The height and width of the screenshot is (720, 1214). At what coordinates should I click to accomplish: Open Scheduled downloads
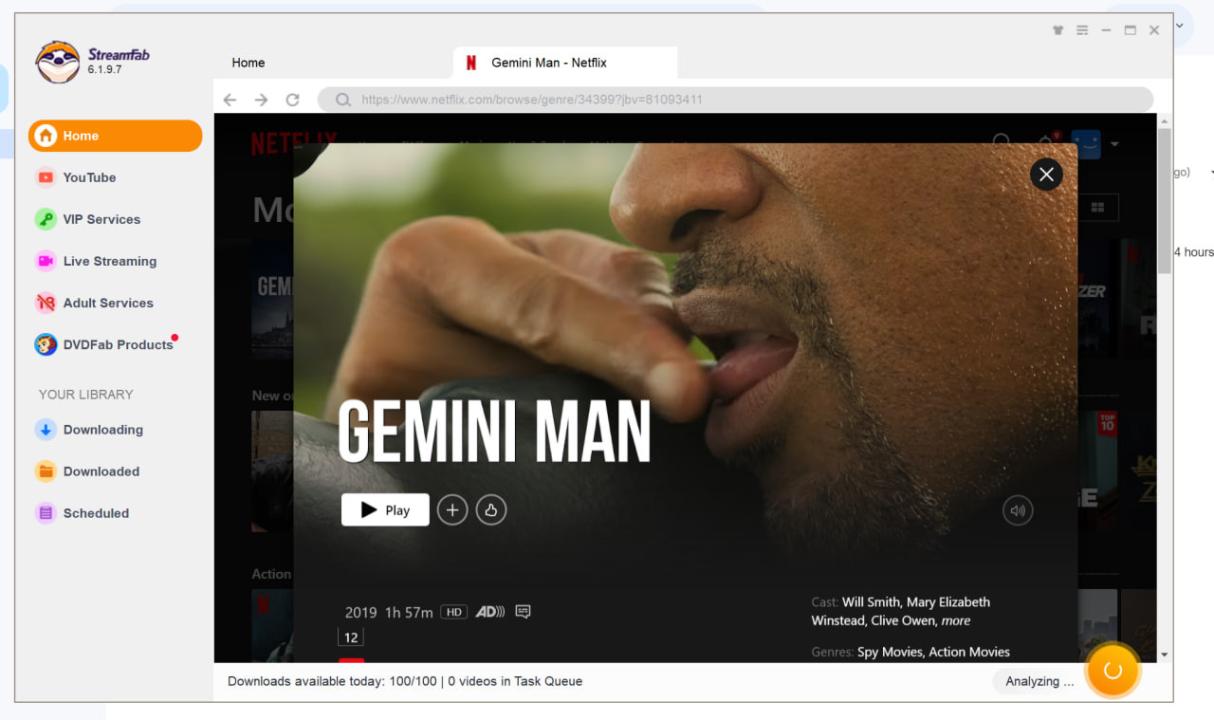pyautogui.click(x=96, y=514)
